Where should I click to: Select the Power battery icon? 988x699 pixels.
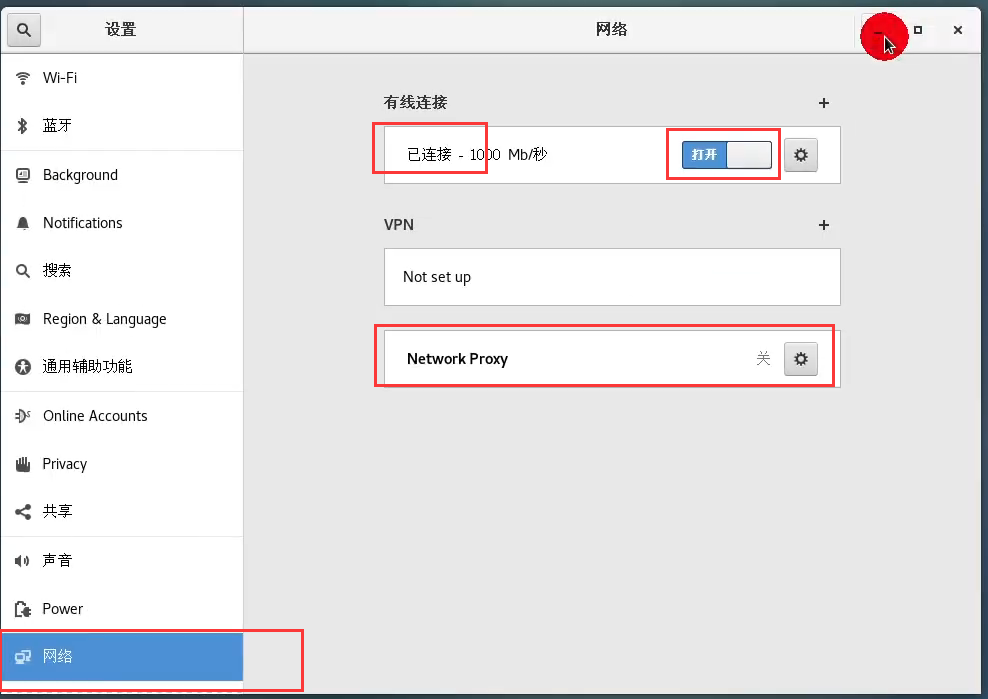23,609
